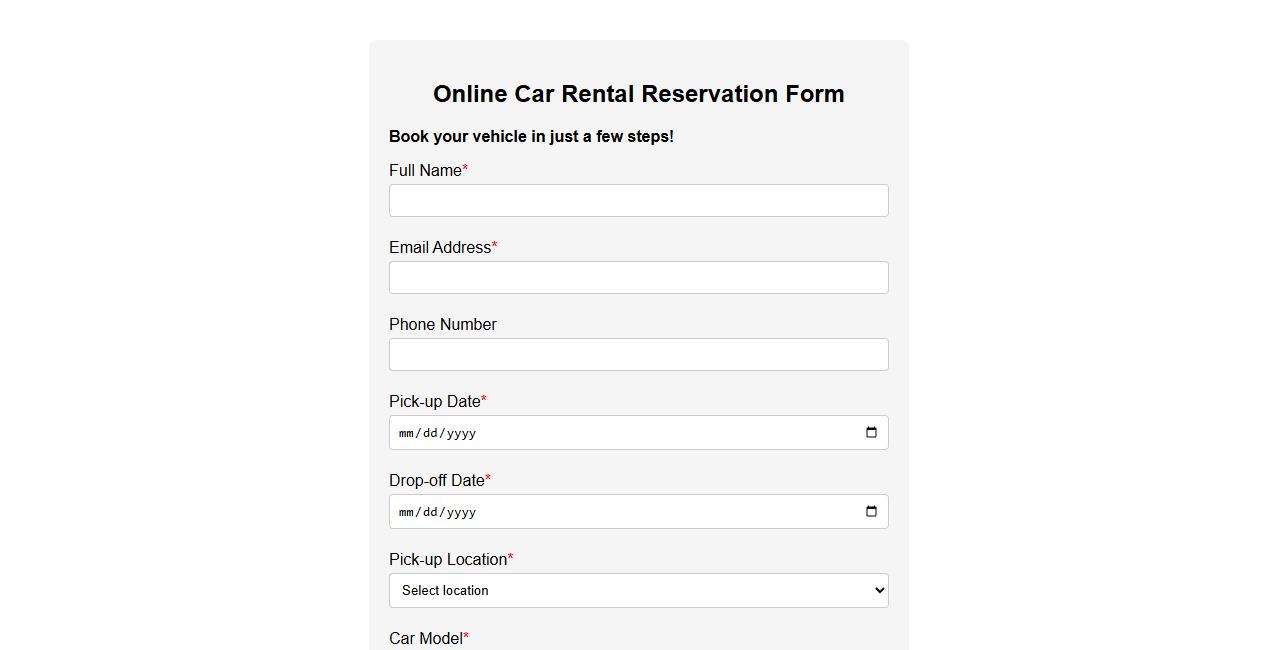Click the Car Model field label

pos(427,638)
